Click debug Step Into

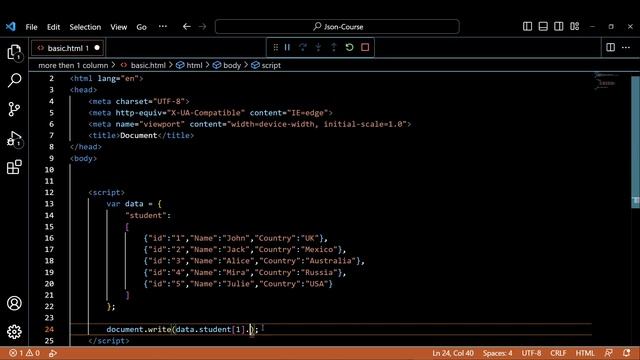tap(318, 47)
